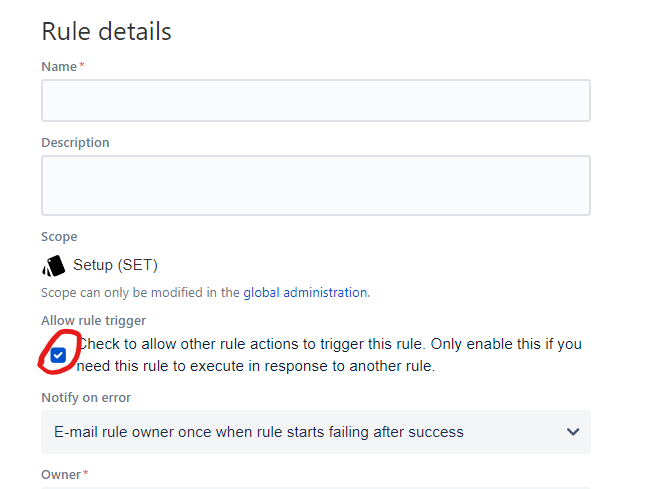The height and width of the screenshot is (489, 645).
Task: Uncheck the Allow rule trigger checkbox
Action: (59, 355)
